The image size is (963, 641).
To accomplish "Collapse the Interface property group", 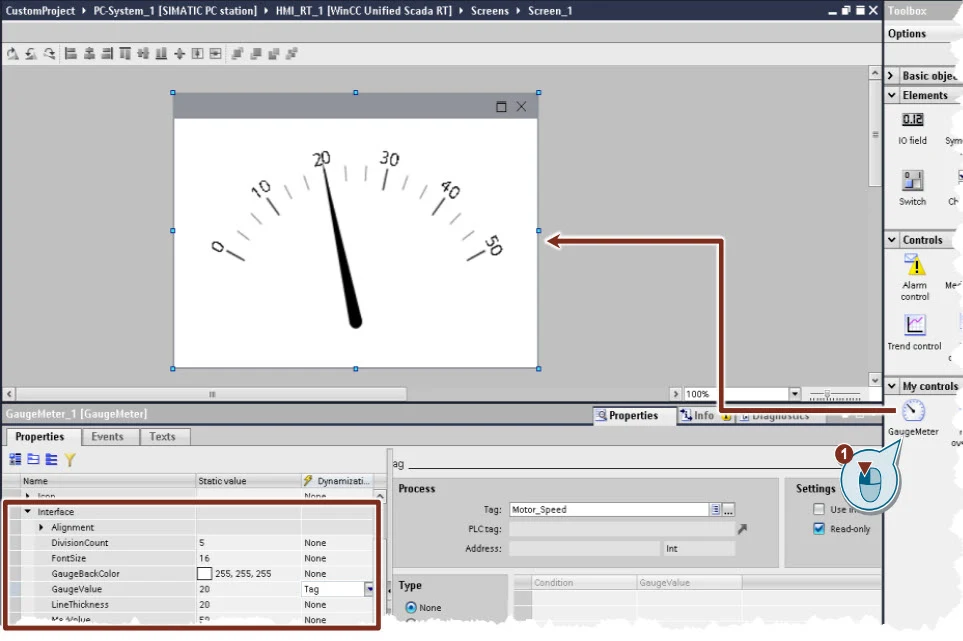I will 28,511.
